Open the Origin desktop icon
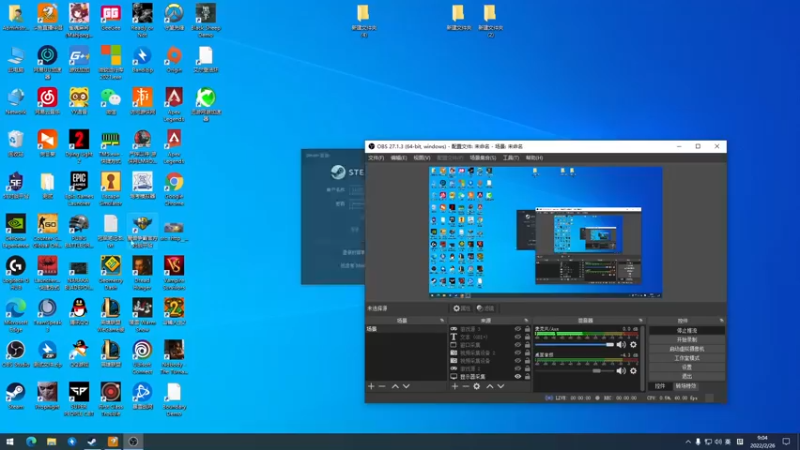Viewport: 800px width, 450px height. (174, 59)
